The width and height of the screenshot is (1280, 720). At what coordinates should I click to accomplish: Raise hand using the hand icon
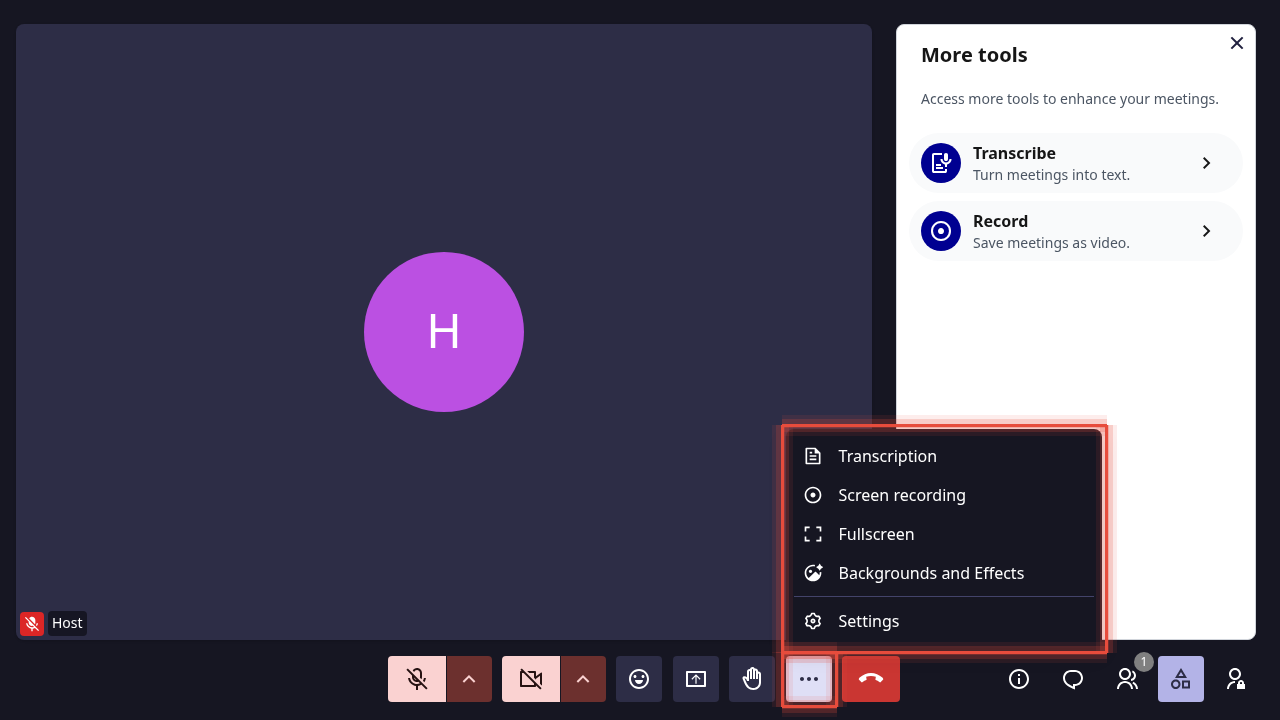click(752, 679)
